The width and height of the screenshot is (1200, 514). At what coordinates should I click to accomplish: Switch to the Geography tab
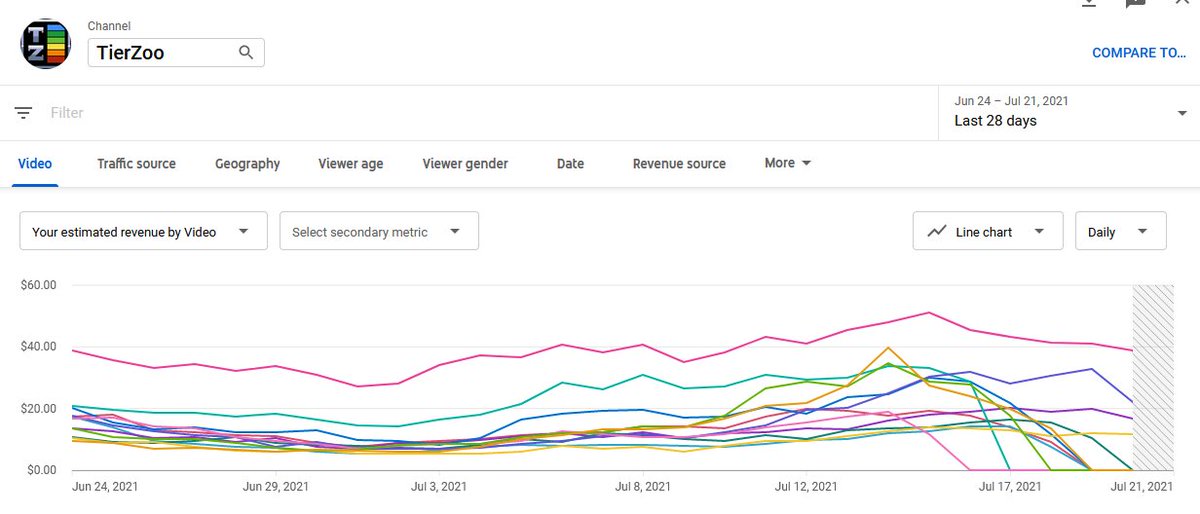247,163
